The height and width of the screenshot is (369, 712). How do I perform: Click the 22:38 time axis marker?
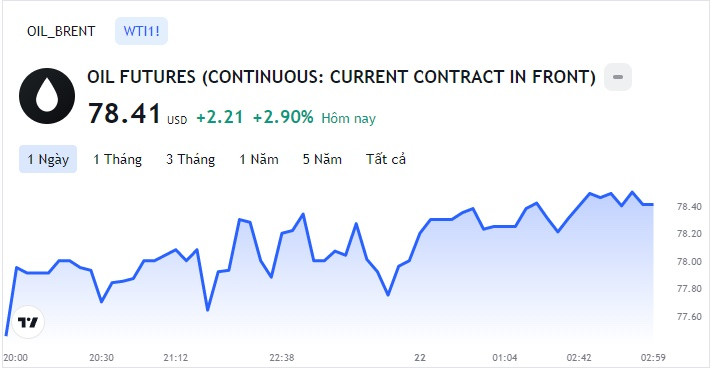tap(282, 358)
